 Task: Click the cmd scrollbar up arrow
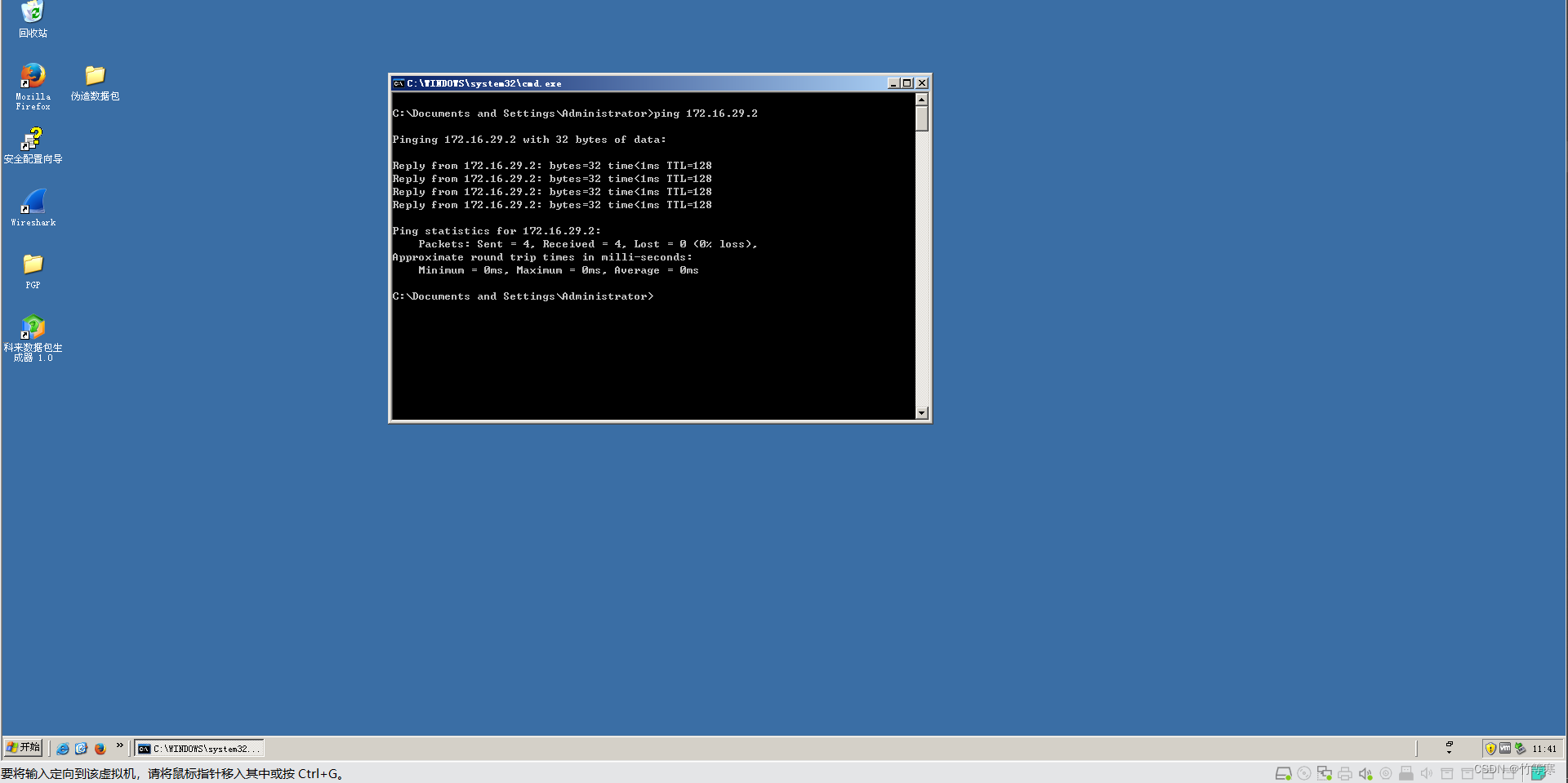(922, 100)
